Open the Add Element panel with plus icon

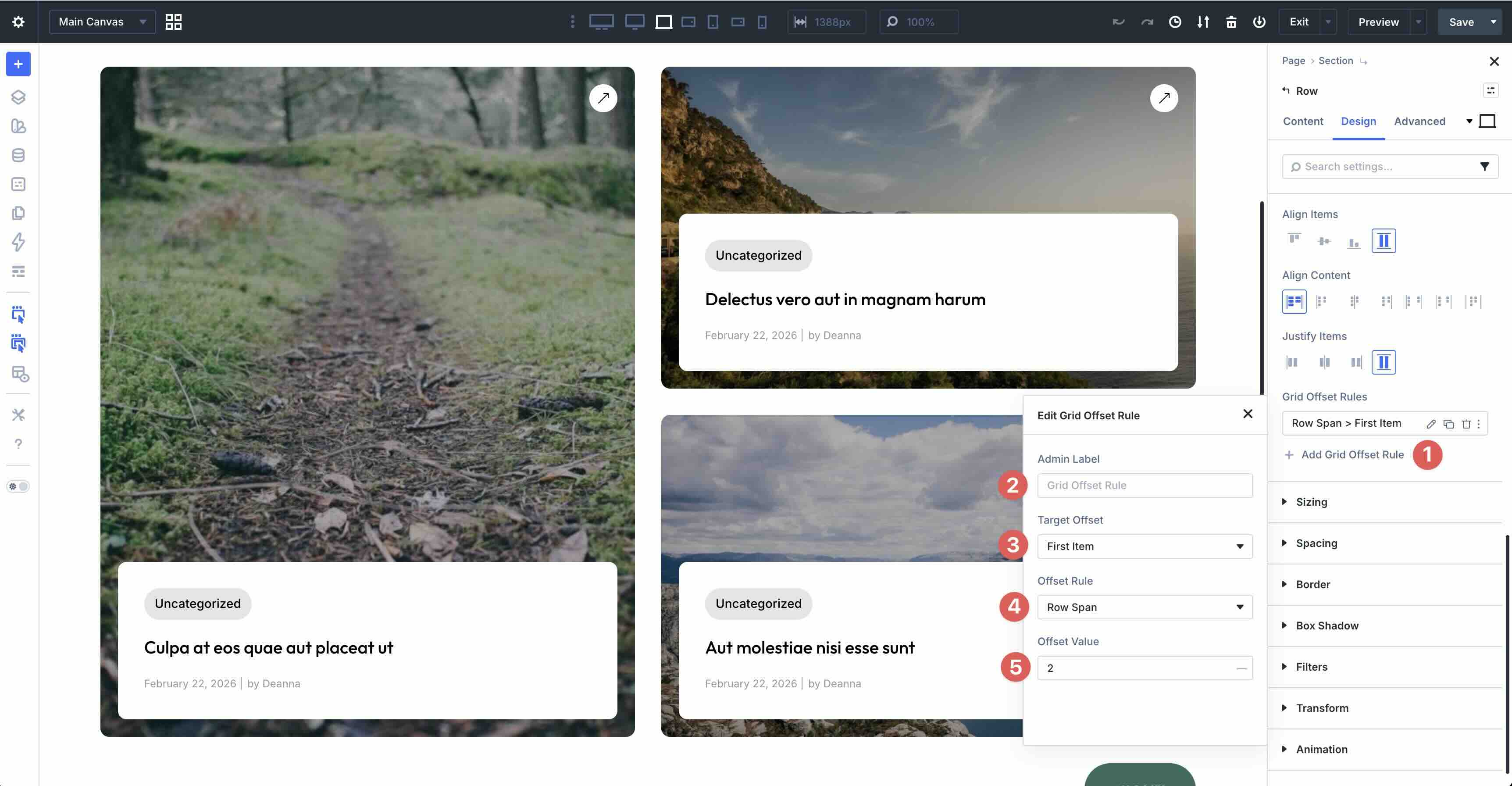[18, 64]
